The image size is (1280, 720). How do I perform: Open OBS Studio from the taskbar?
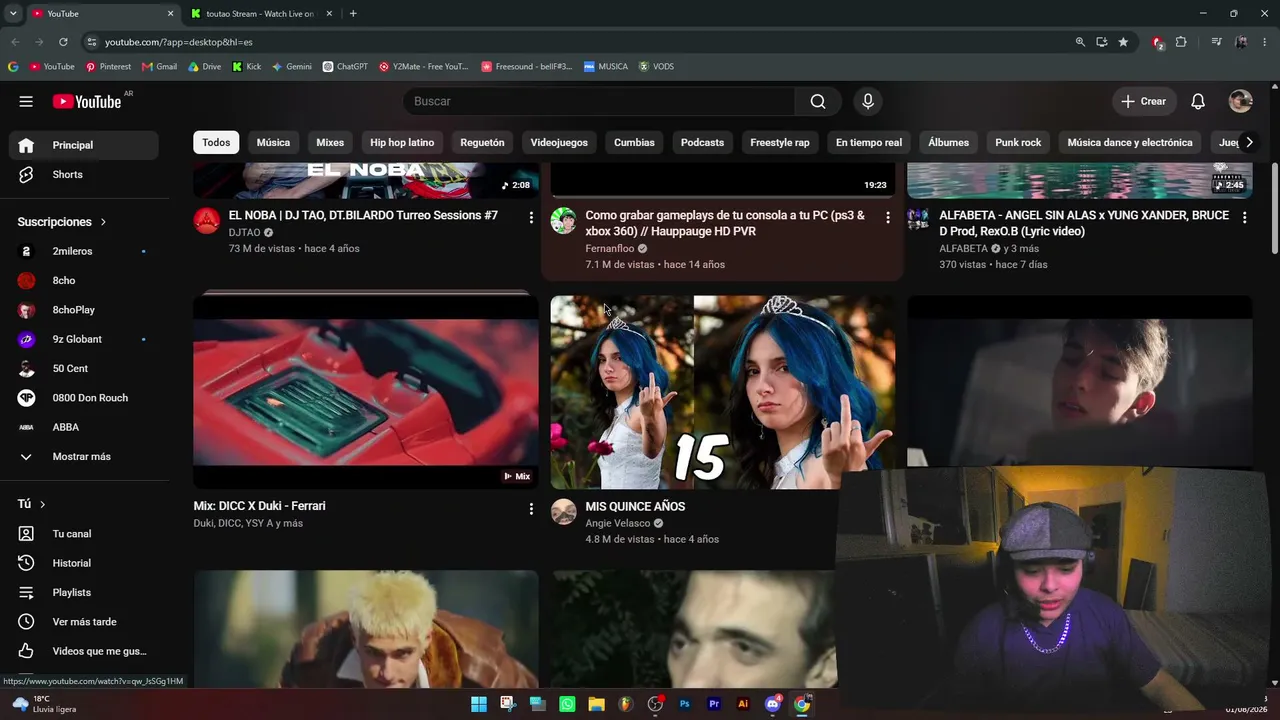655,704
